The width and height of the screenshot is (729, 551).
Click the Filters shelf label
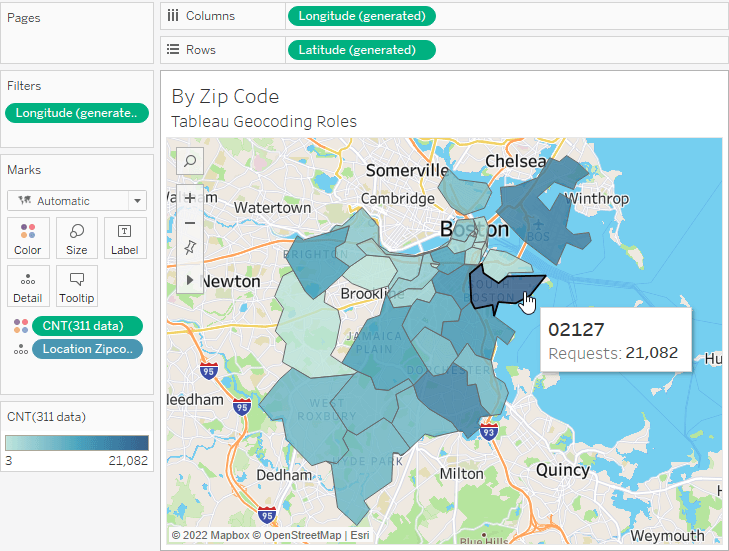click(24, 86)
